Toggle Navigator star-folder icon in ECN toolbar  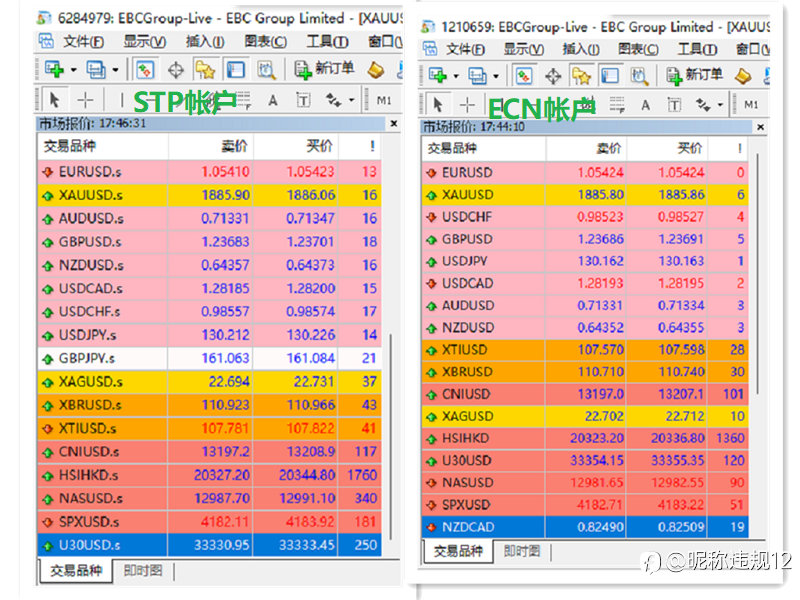tap(581, 76)
